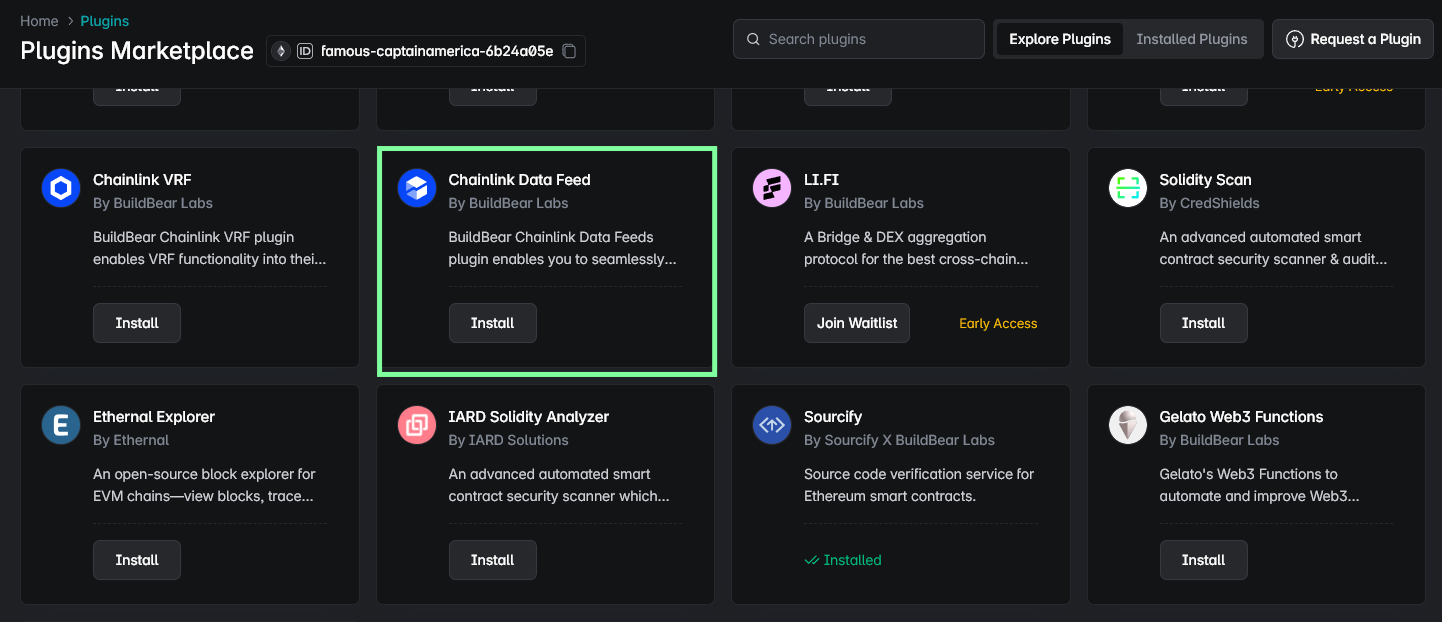Click the Ethernal Explorer description text
The width and height of the screenshot is (1442, 622).
tap(205, 485)
